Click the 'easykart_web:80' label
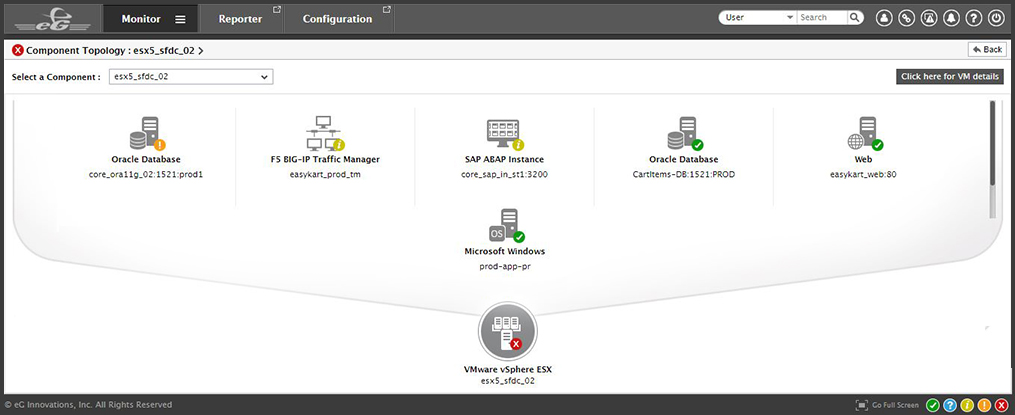 tap(863, 174)
